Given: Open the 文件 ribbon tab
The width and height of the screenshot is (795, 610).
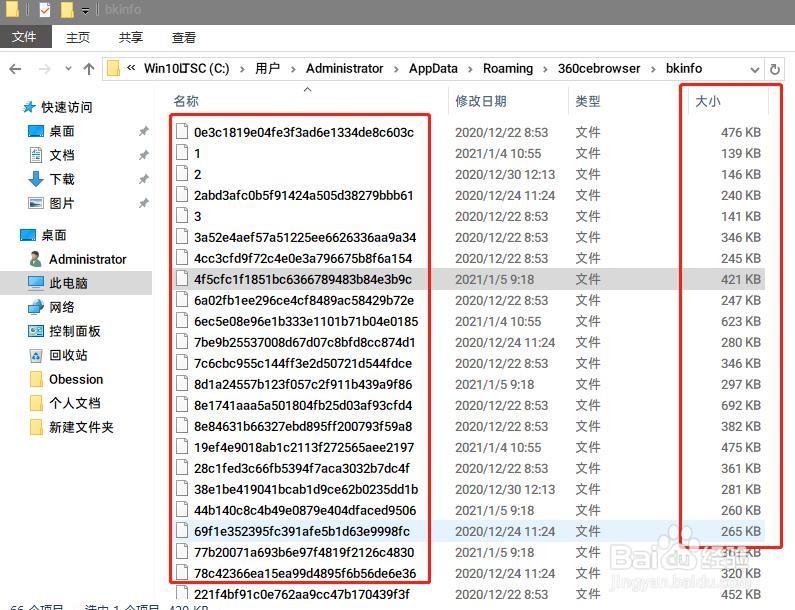Looking at the screenshot, I should pos(25,37).
